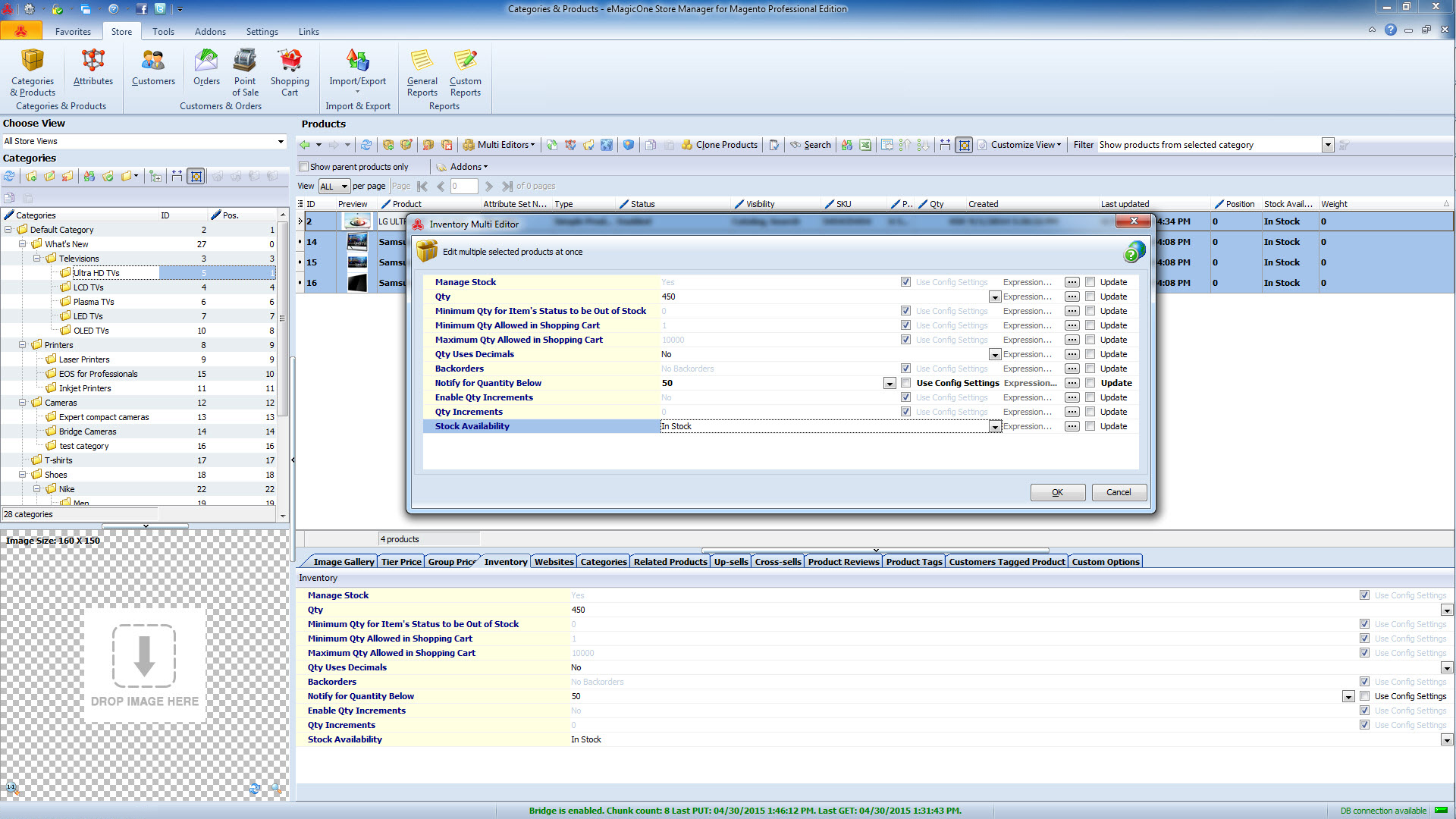Open the Filter products dropdown
The height and width of the screenshot is (819, 1456).
1327,145
